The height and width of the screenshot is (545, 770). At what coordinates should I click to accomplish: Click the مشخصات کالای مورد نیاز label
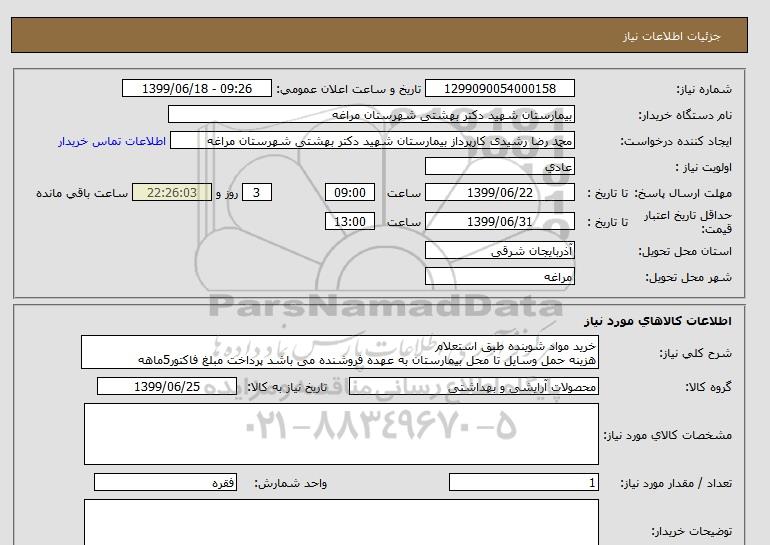tap(667, 435)
